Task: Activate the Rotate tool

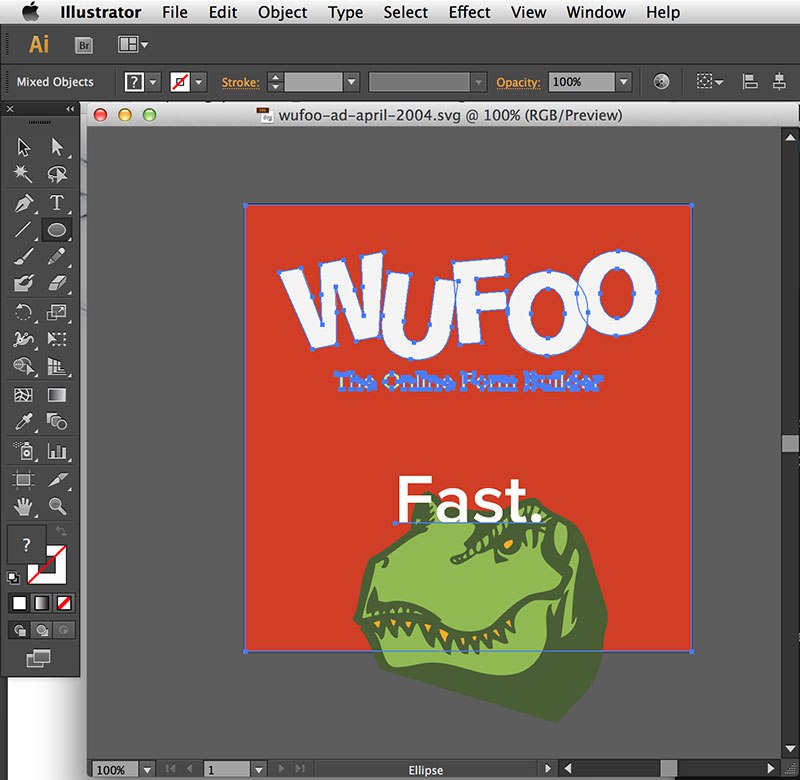Action: (x=23, y=312)
